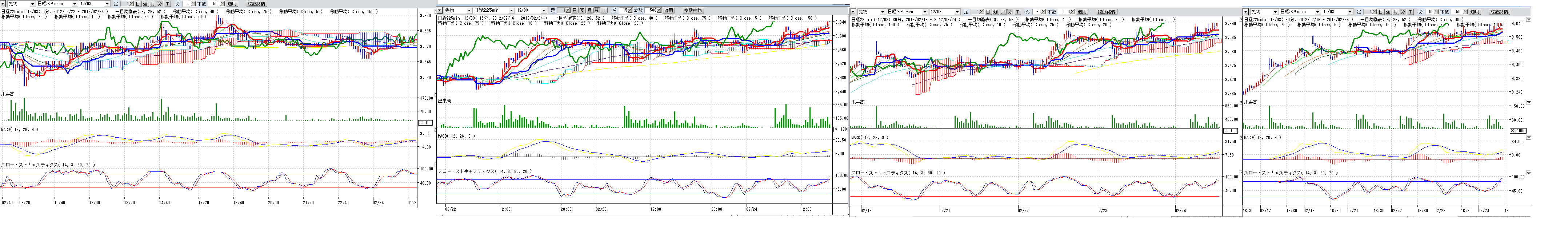
Task: Open leftmost arrow menu of 15-minute chart
Action: click(x=440, y=10)
